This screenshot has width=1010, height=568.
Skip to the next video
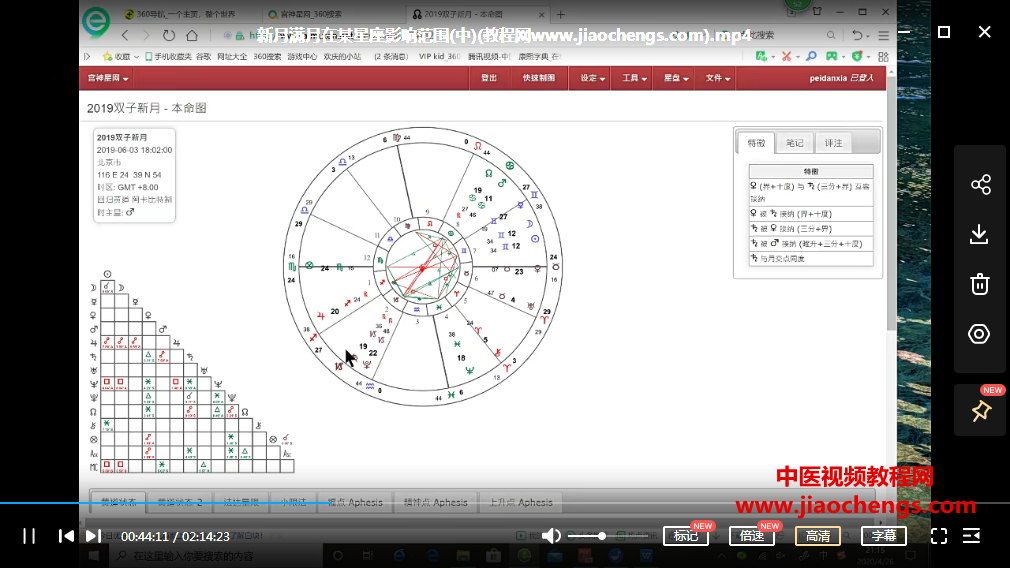click(x=93, y=536)
